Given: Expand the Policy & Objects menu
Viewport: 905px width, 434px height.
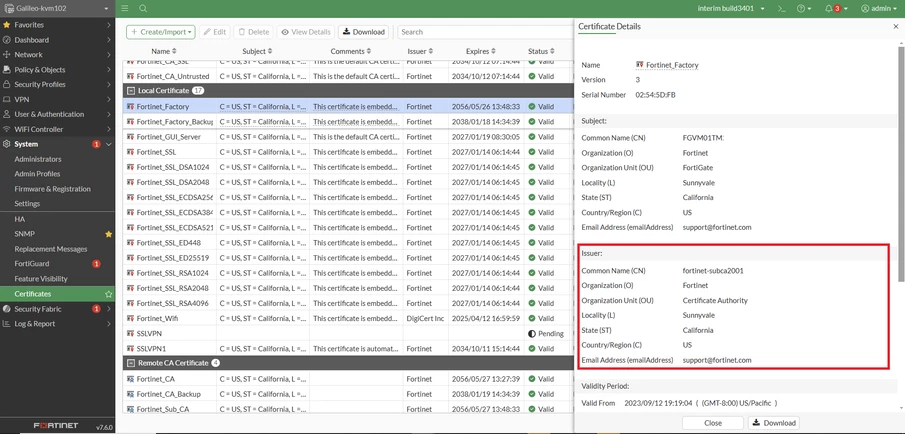Looking at the screenshot, I should (x=57, y=70).
